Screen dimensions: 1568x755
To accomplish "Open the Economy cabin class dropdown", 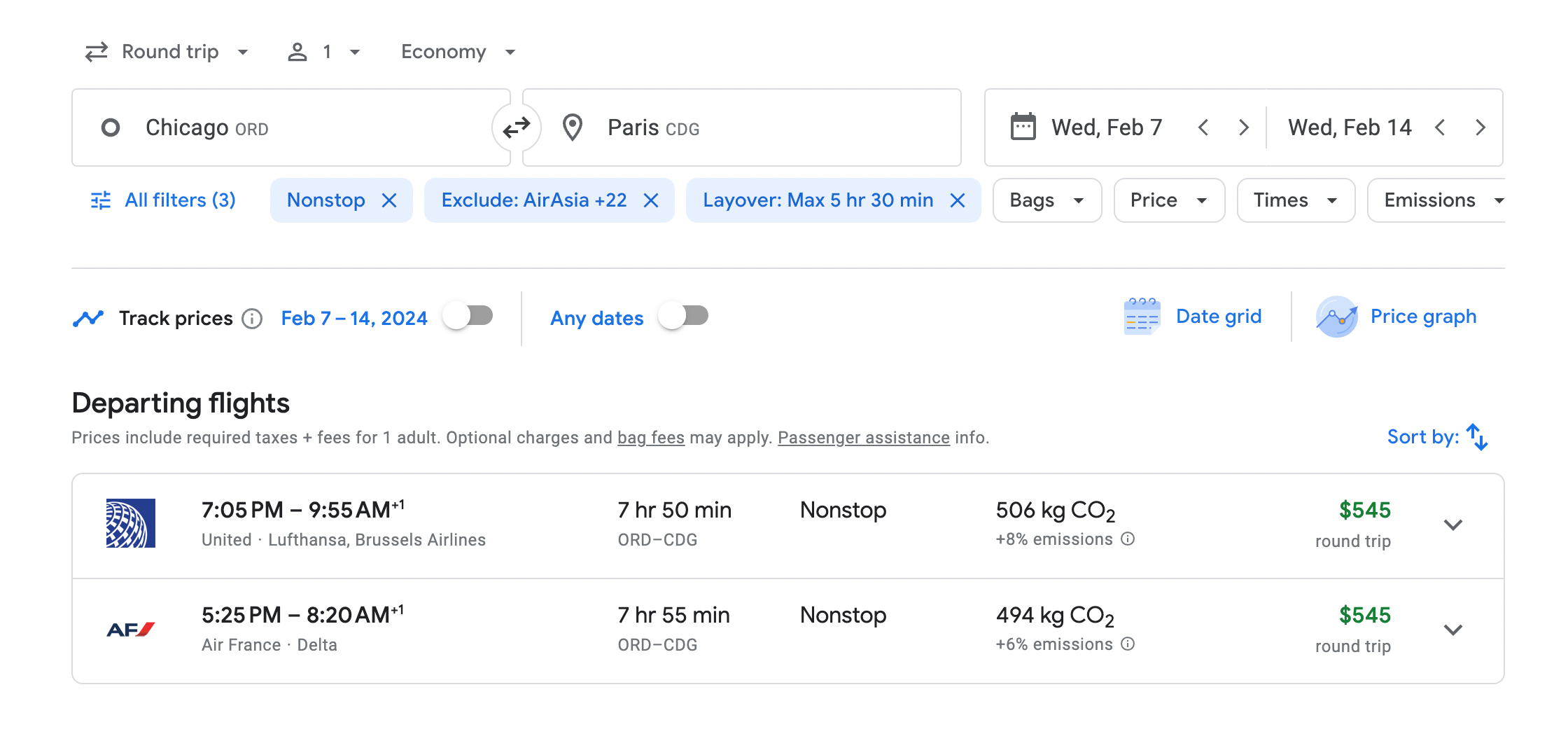I will click(x=458, y=52).
